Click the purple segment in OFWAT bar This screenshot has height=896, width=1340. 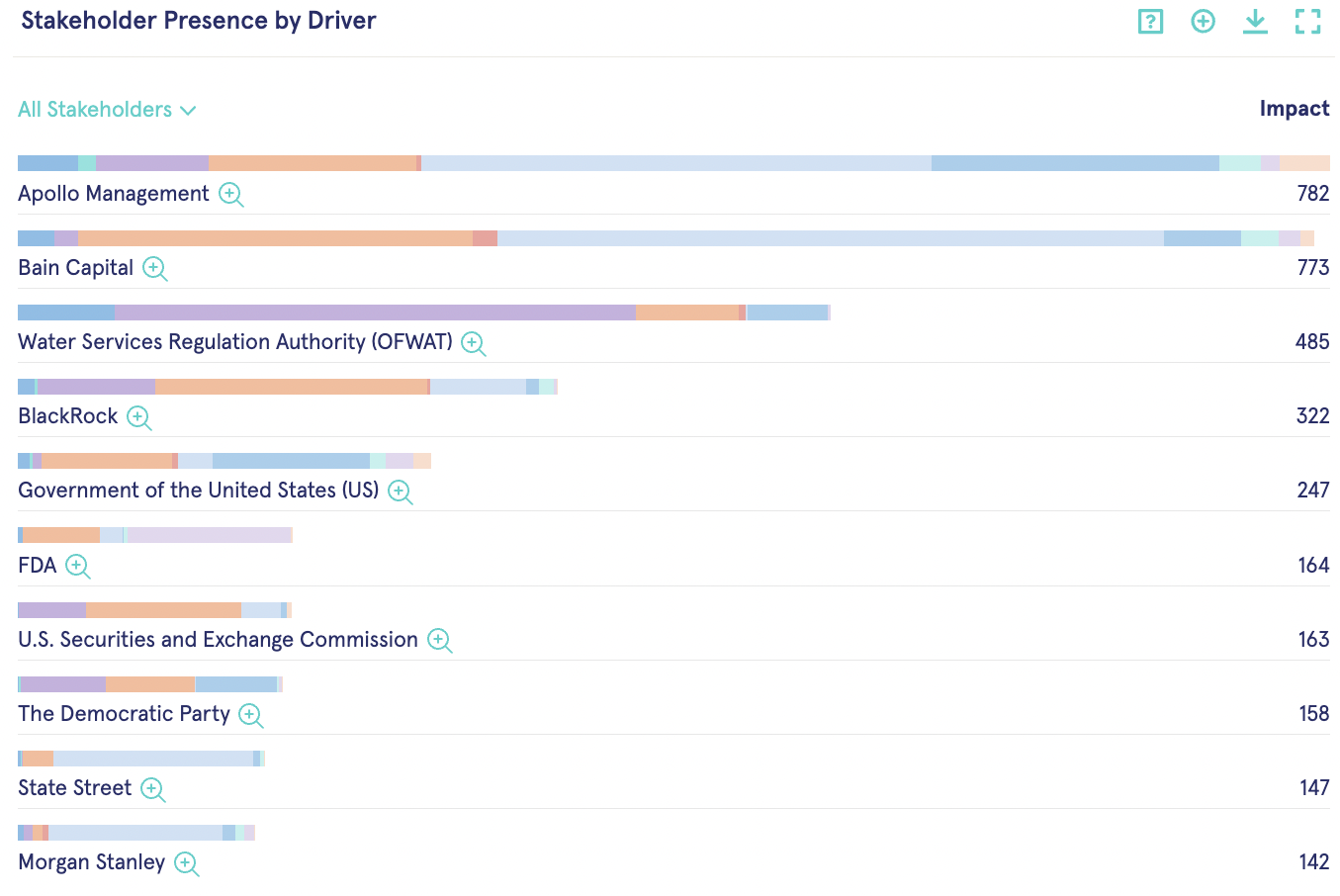[375, 313]
